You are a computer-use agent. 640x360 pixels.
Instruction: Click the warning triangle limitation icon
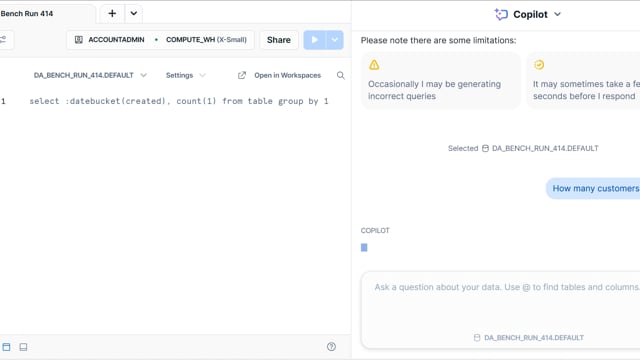tap(374, 65)
